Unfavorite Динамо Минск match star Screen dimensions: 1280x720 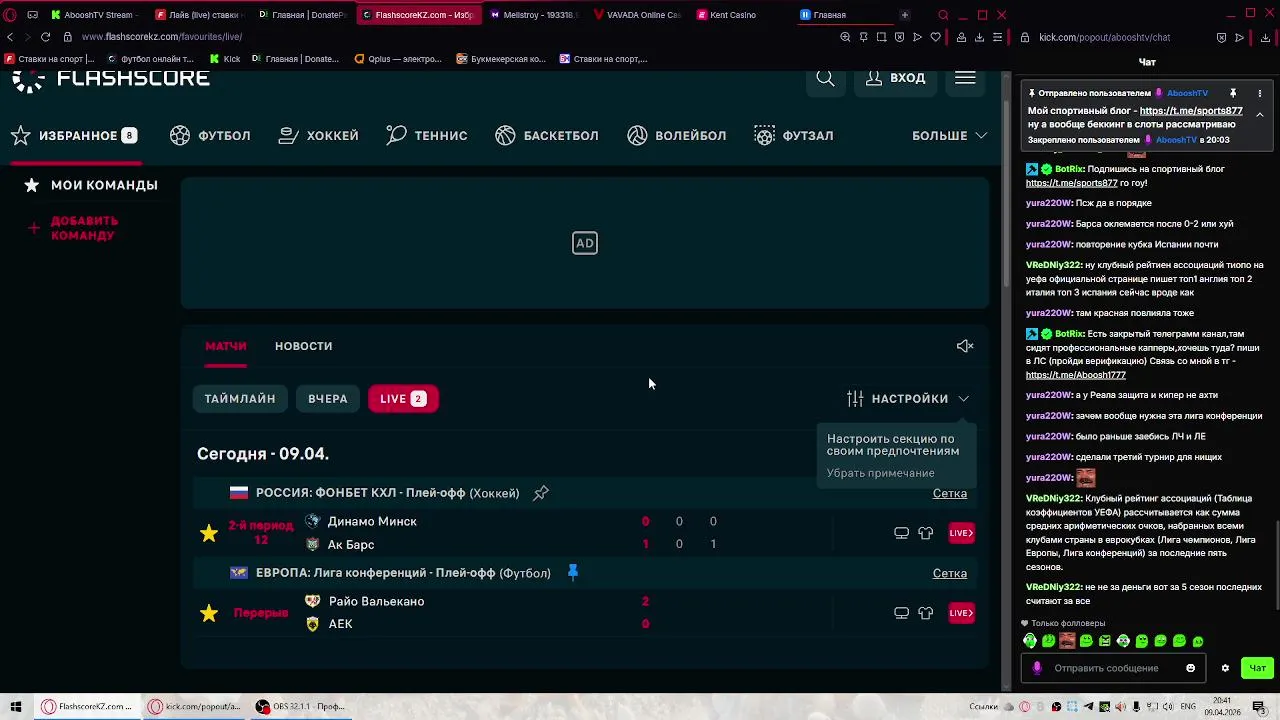tap(209, 533)
